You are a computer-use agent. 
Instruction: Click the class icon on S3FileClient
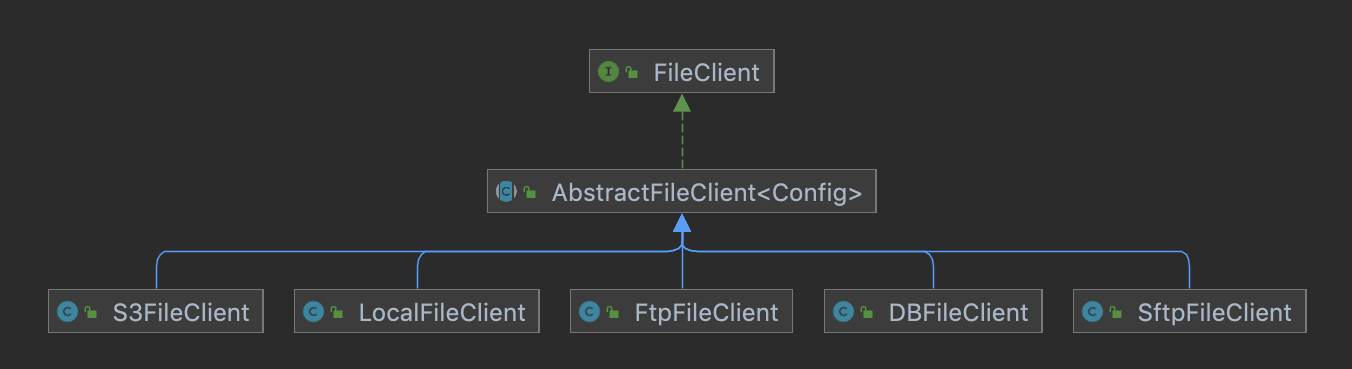click(x=67, y=312)
